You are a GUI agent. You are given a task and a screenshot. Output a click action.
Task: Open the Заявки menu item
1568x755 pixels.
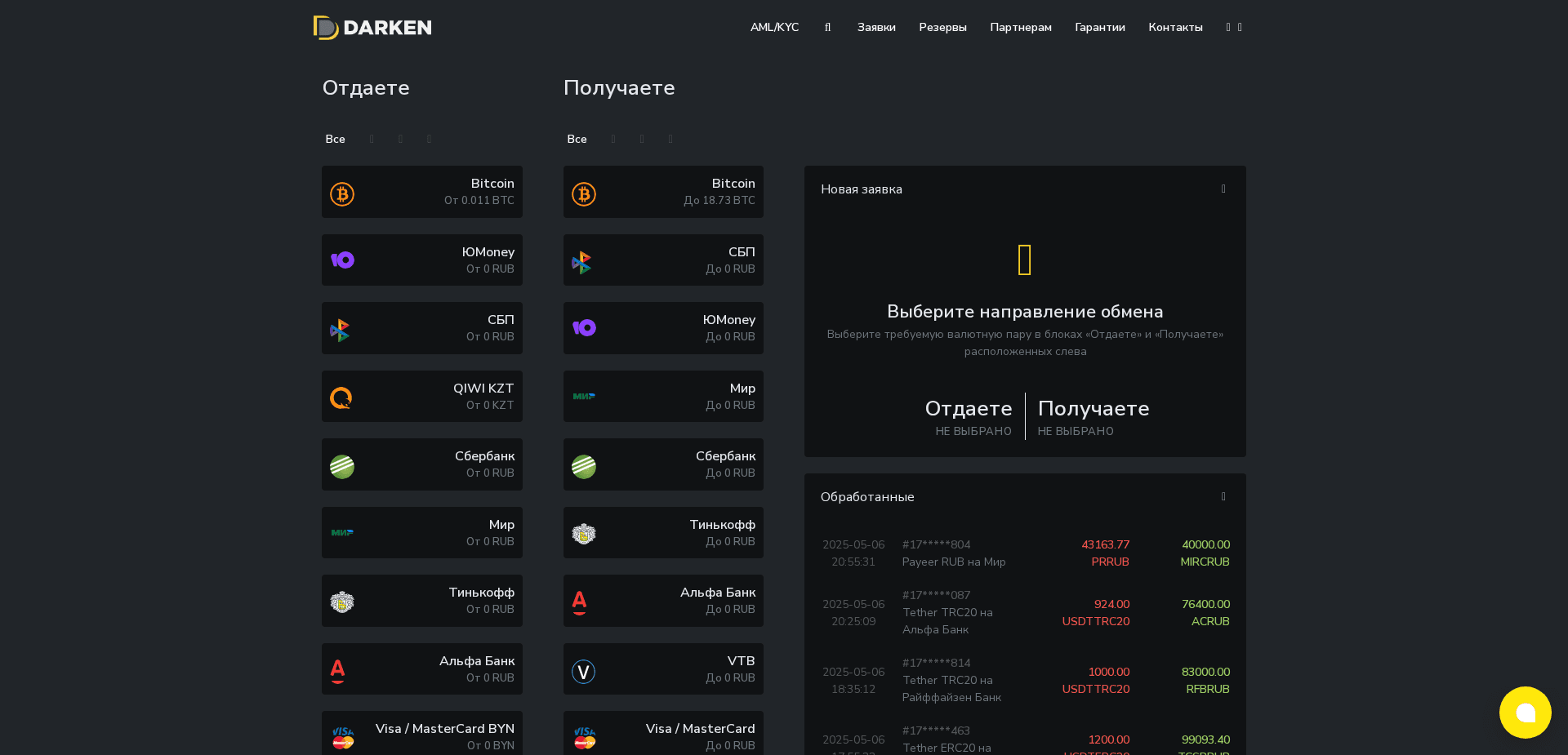point(875,27)
